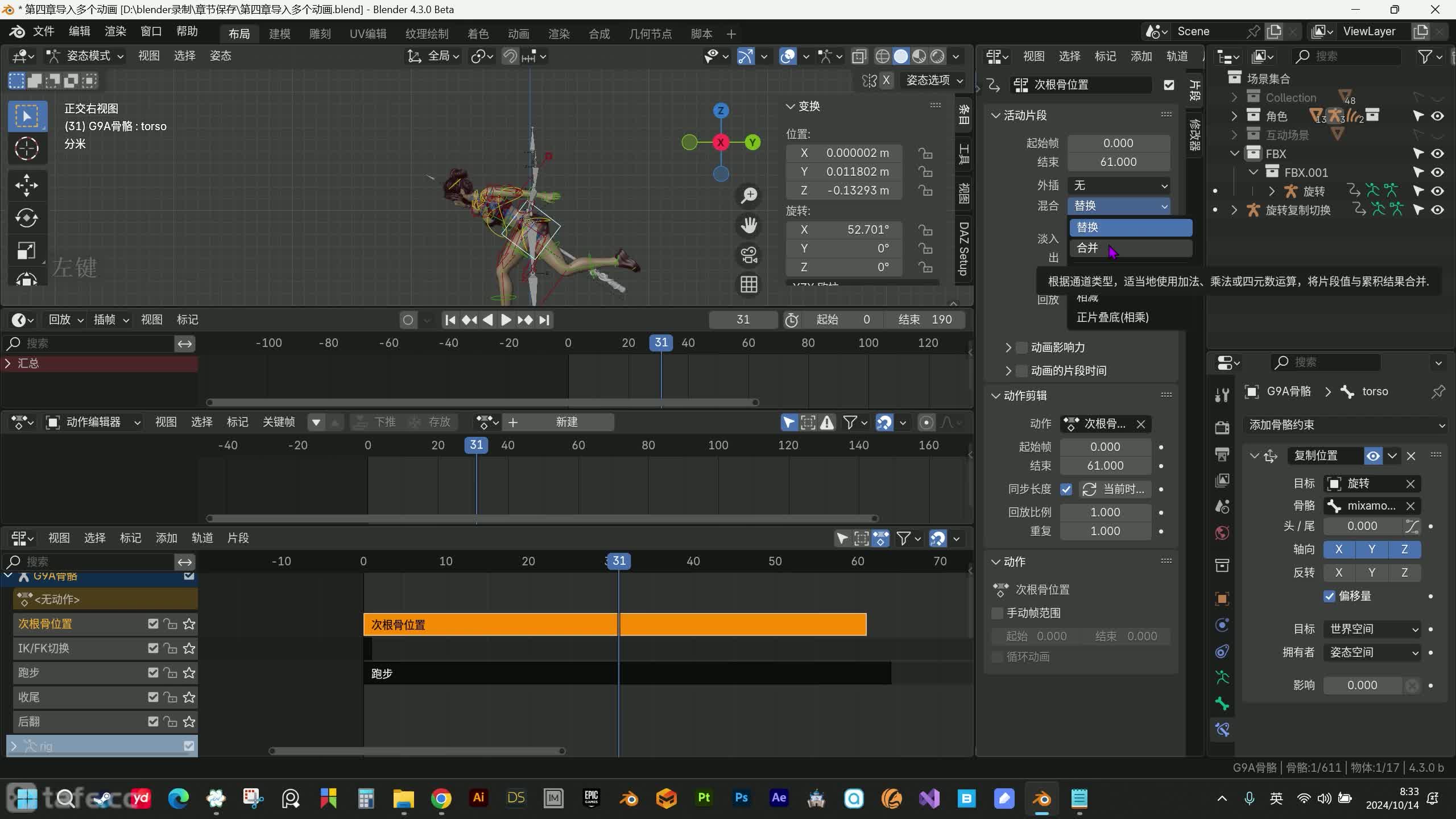Open the 文件 menu

pos(43,31)
